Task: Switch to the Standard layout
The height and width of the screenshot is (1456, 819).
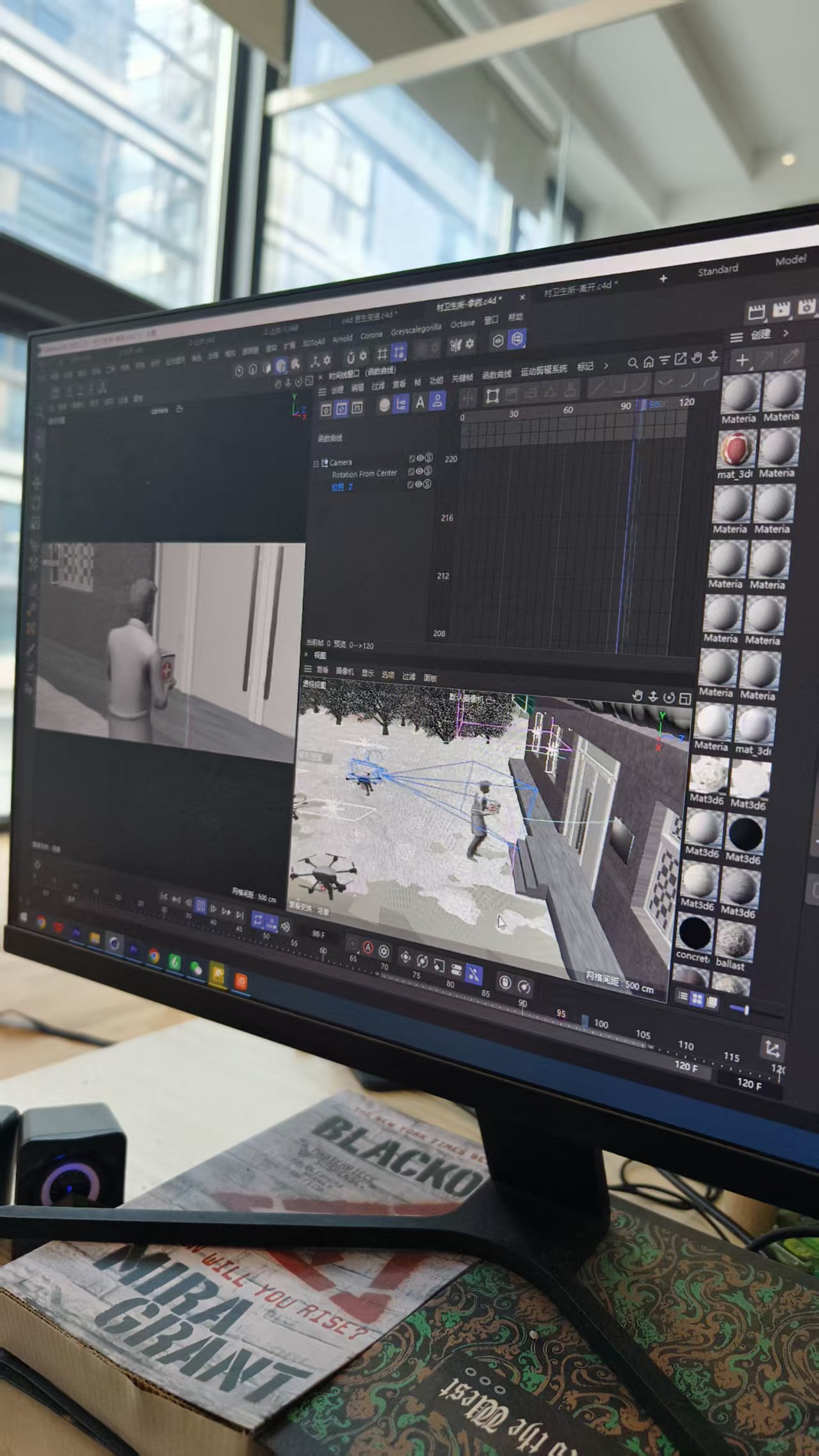Action: 717,270
